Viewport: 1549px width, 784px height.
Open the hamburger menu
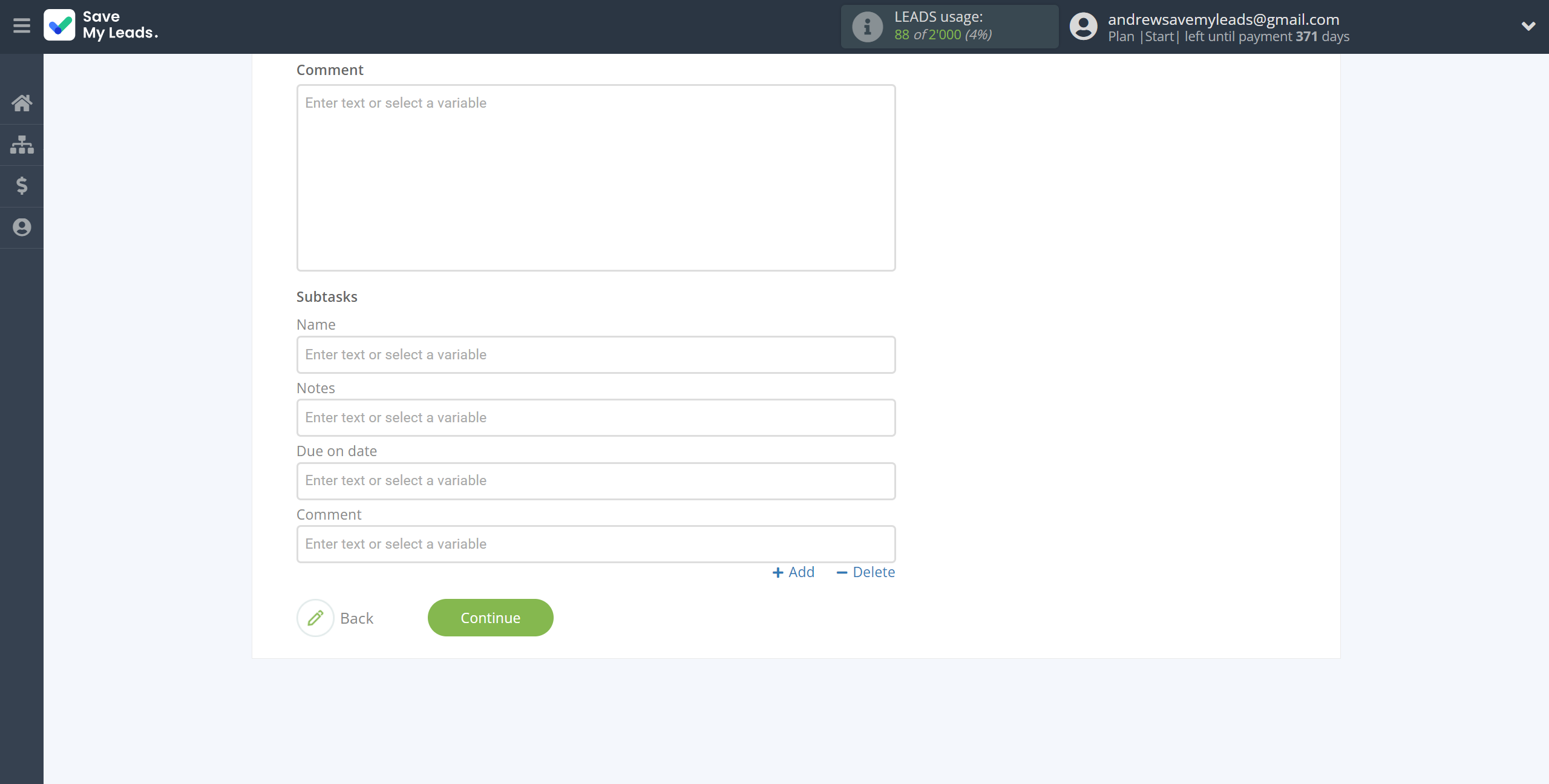pos(22,26)
